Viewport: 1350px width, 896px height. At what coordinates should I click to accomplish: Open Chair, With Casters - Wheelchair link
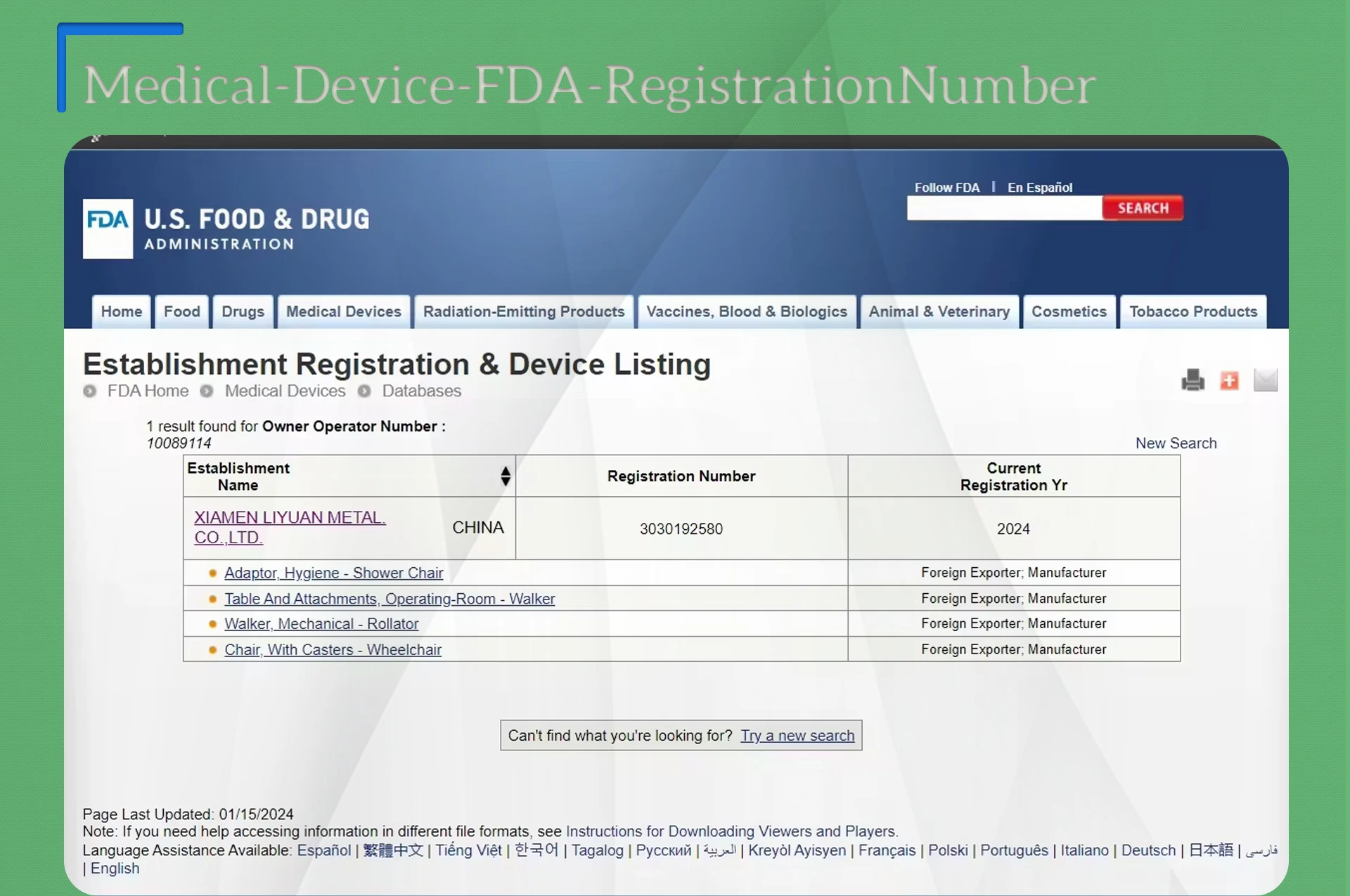pos(333,650)
